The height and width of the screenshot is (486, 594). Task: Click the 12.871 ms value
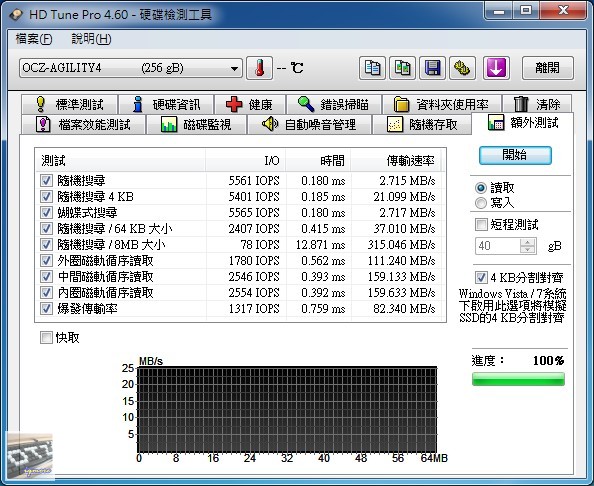(x=320, y=245)
